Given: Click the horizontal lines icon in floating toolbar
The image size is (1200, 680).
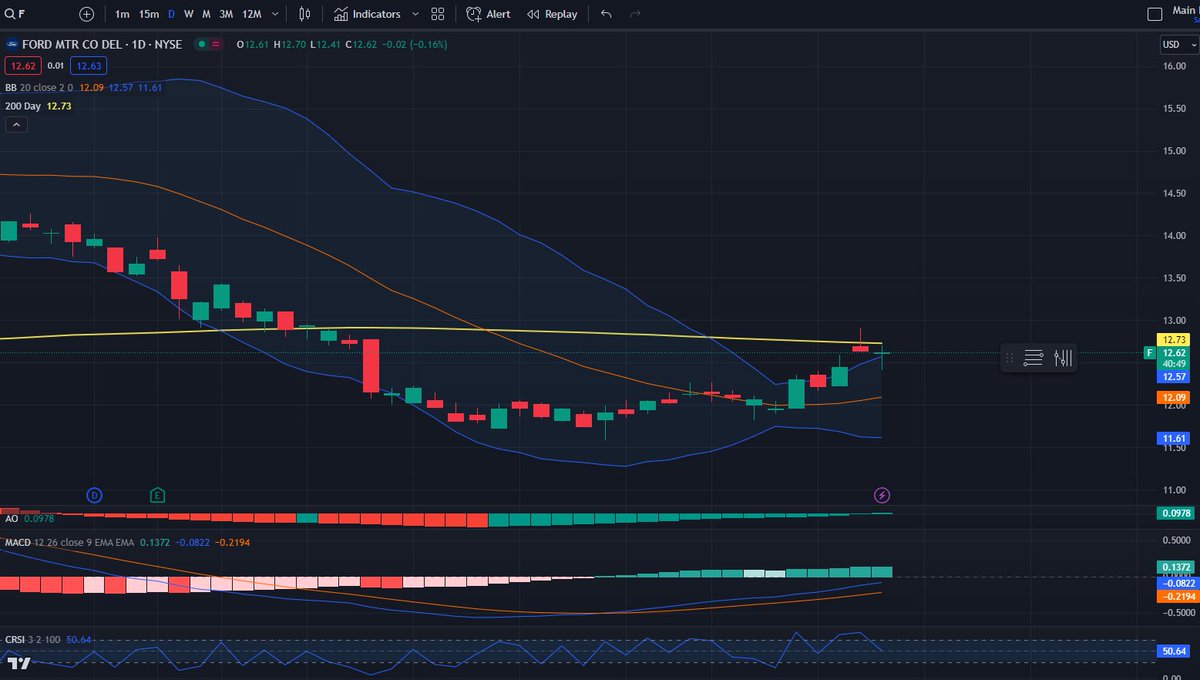Looking at the screenshot, I should coord(1034,357).
